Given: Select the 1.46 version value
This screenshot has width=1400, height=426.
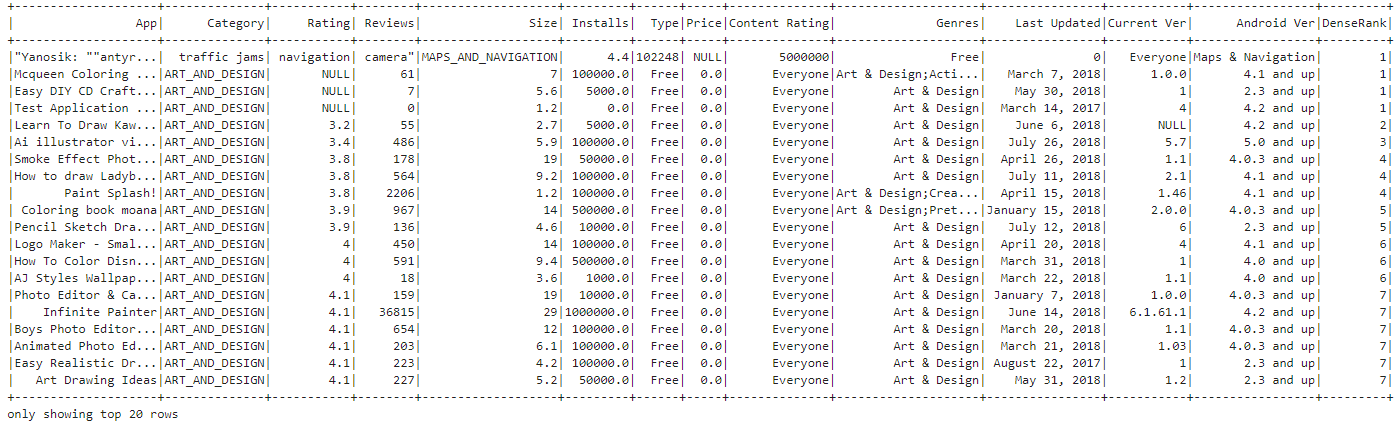Looking at the screenshot, I should click(x=1173, y=193).
